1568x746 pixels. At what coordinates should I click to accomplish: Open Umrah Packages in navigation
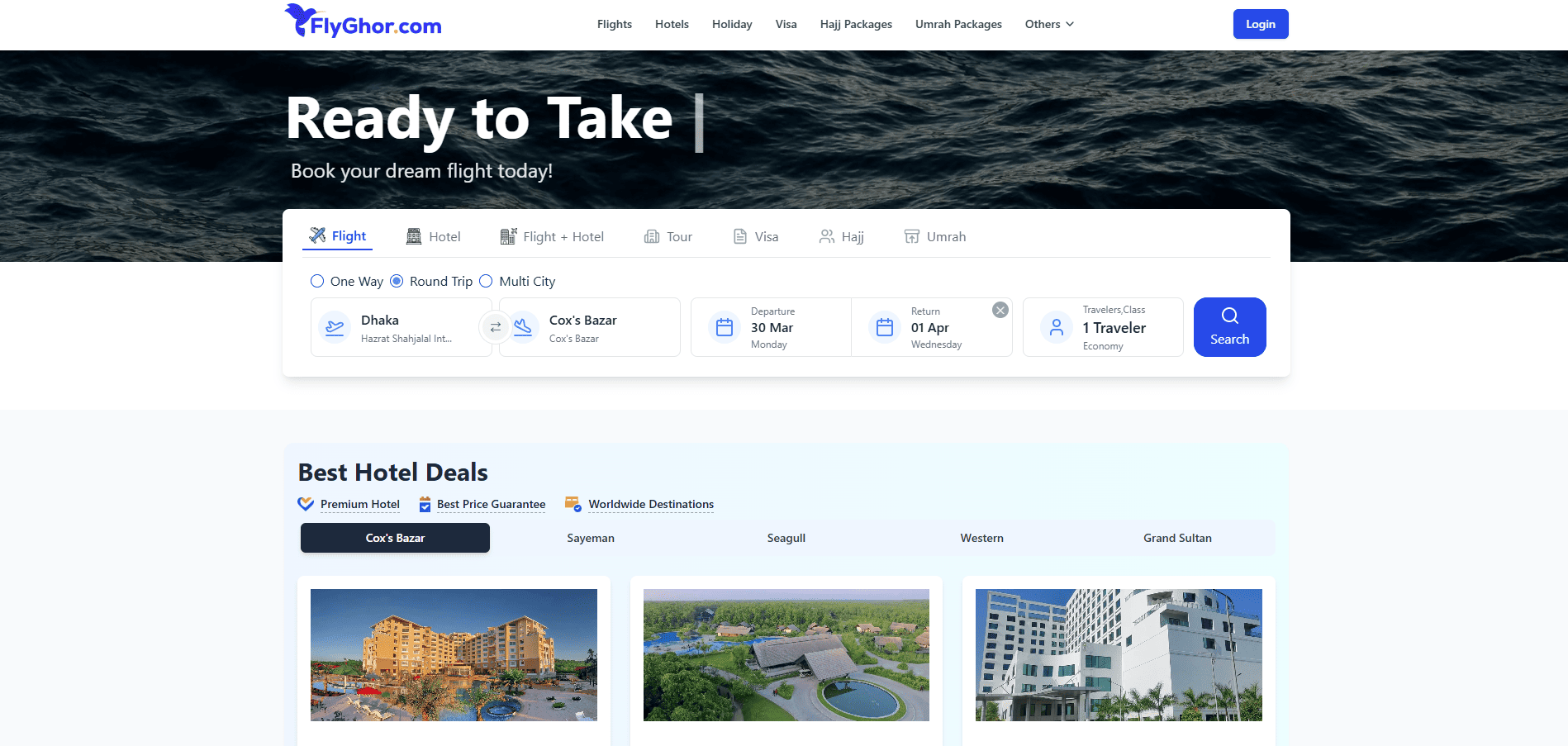coord(958,24)
